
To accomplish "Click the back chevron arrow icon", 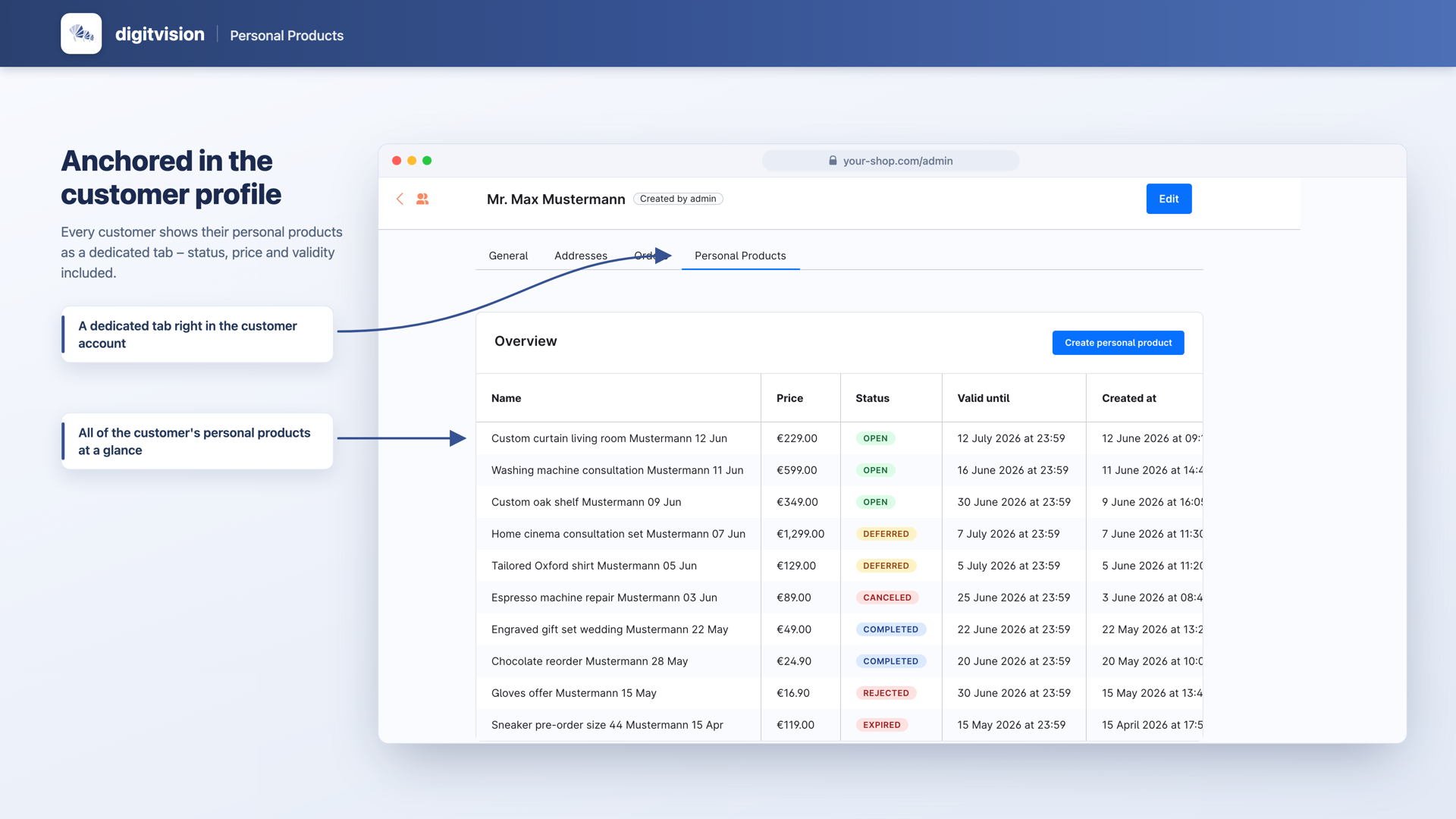I will (x=400, y=199).
